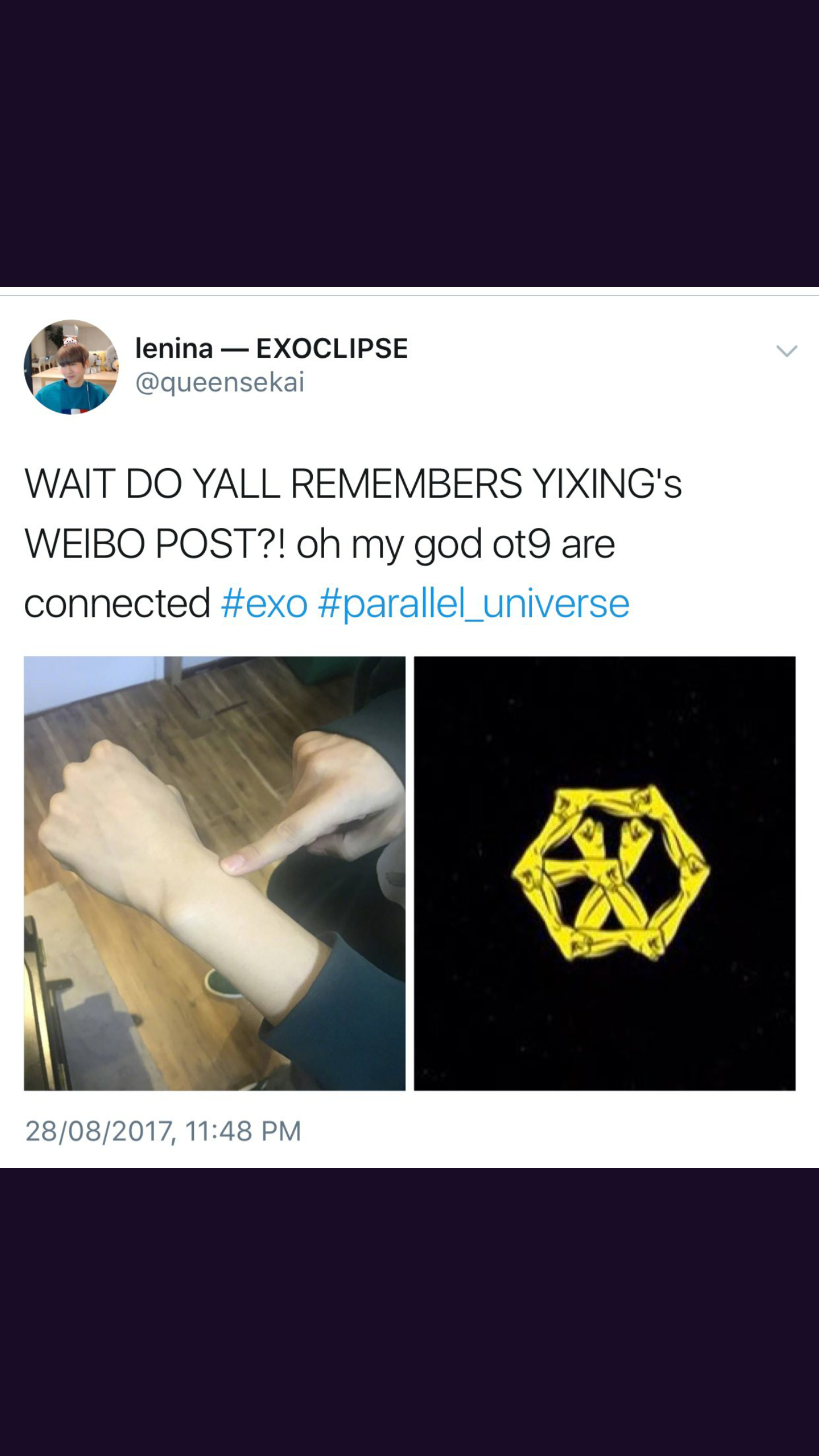Tap the display name lenina
Viewport: 819px width, 1456px height.
(x=174, y=348)
